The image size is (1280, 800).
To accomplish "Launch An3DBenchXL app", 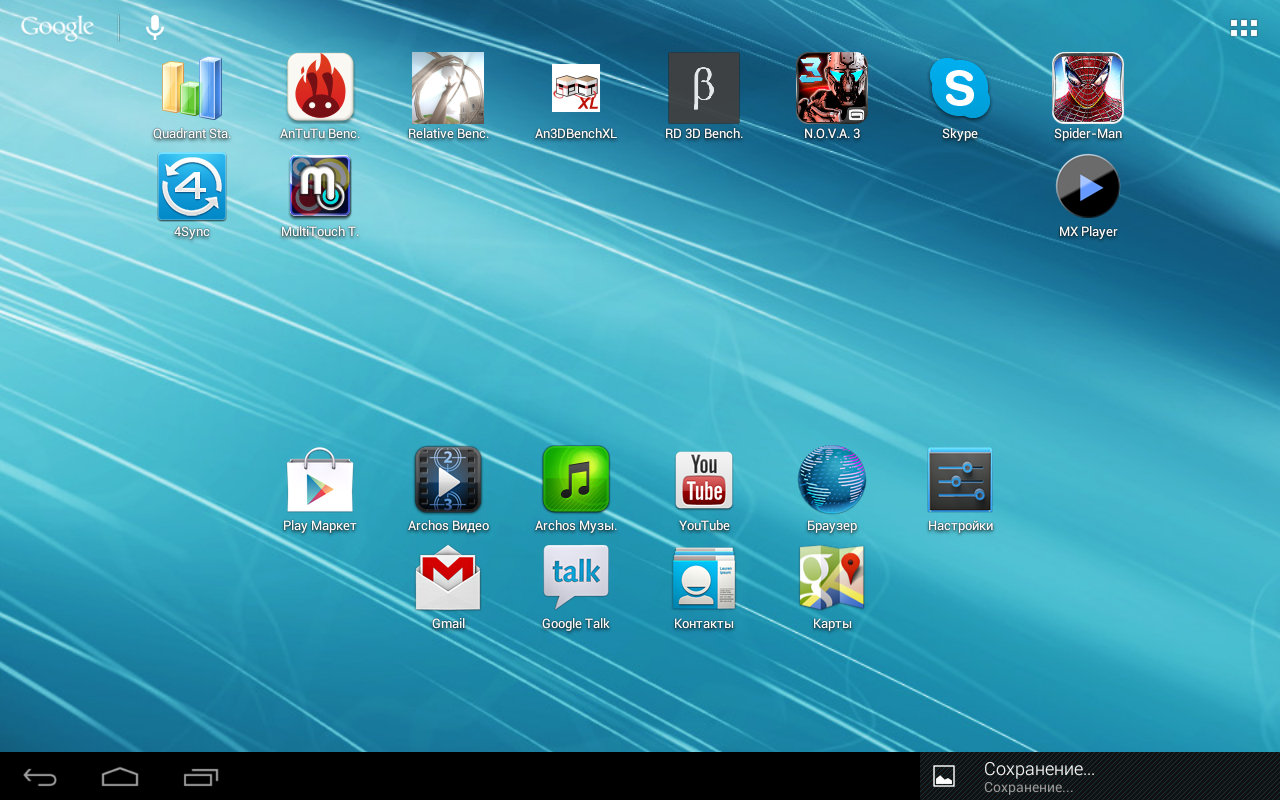I will pos(576,89).
